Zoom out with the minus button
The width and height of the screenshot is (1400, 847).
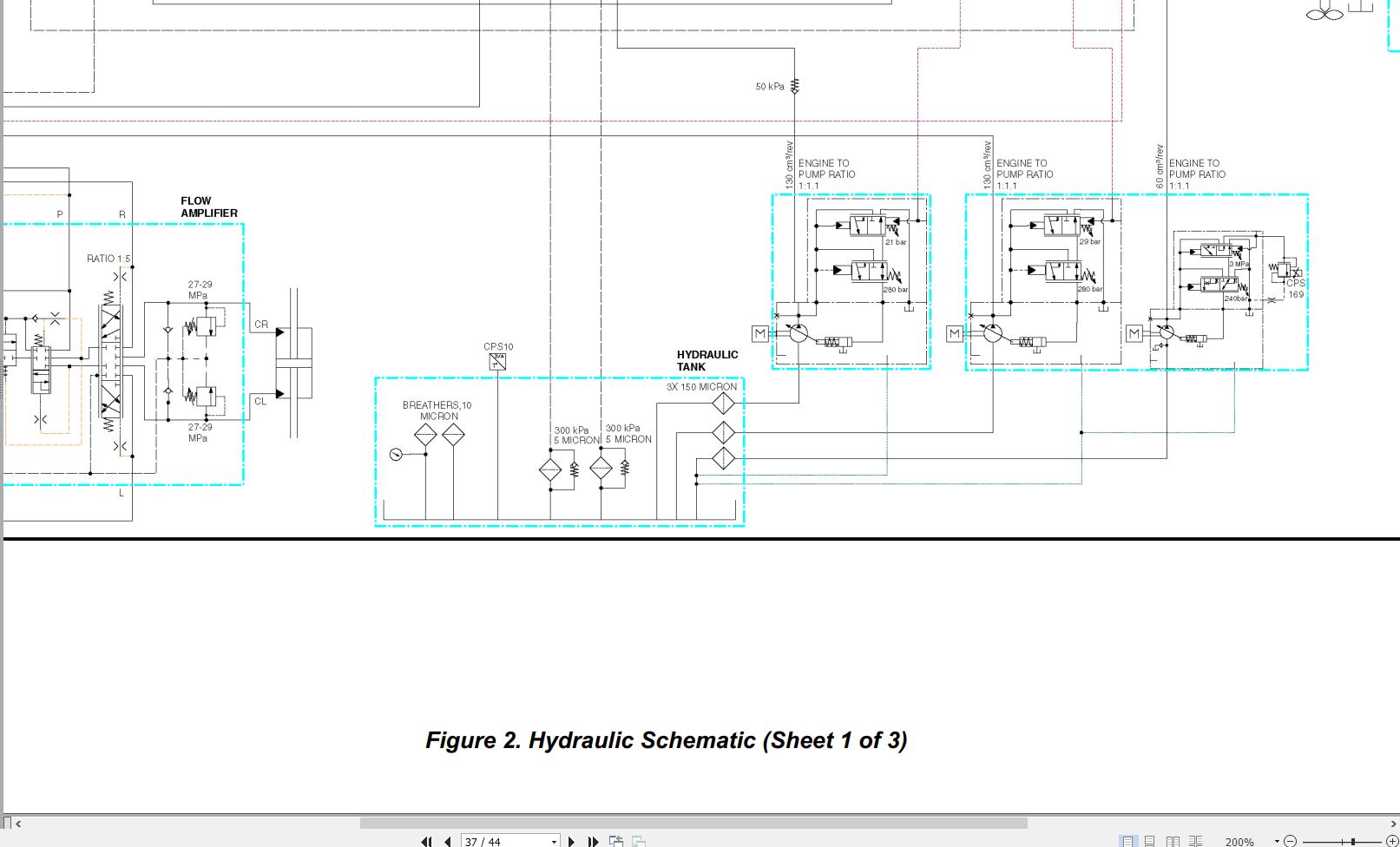[1290, 841]
